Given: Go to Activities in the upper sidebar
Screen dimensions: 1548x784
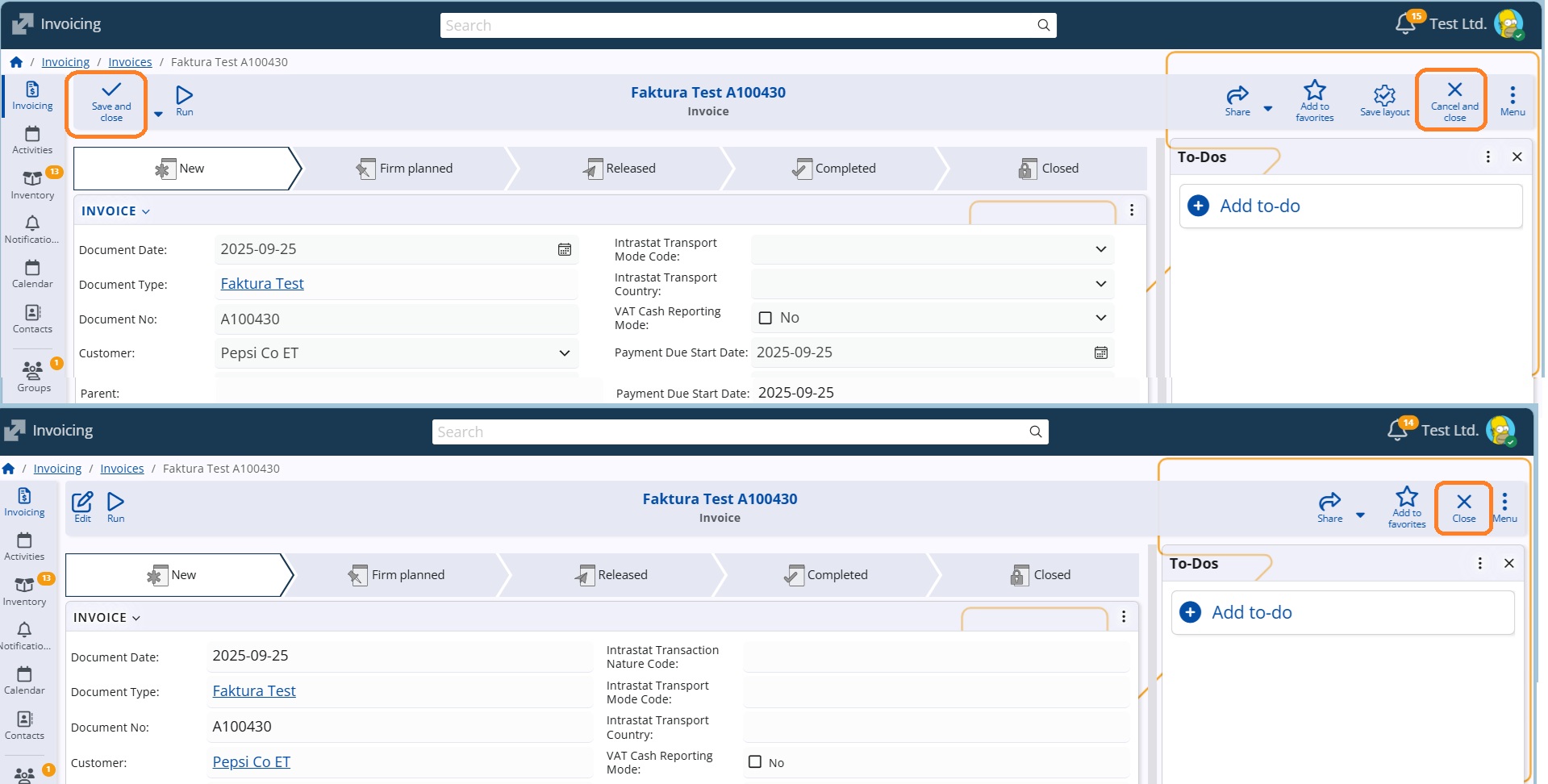Looking at the screenshot, I should click(x=32, y=140).
